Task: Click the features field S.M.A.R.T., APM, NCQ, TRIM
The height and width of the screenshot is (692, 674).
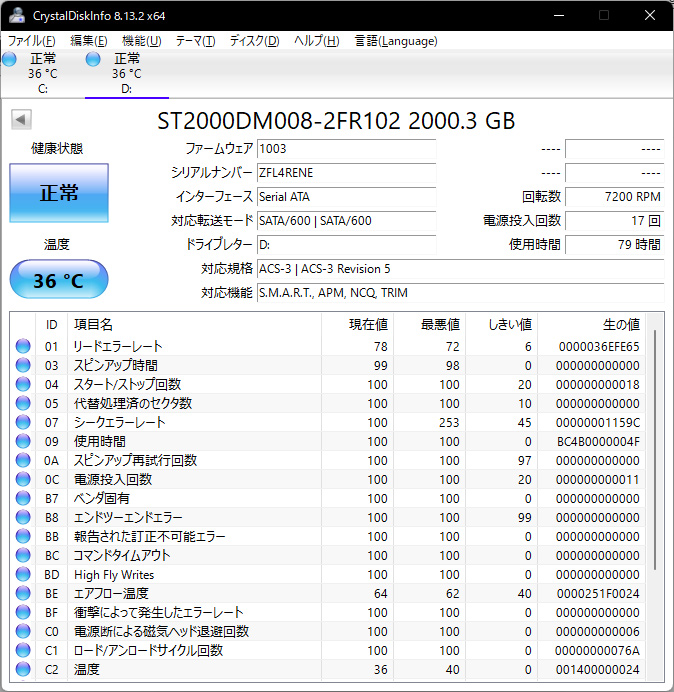Action: (x=460, y=293)
